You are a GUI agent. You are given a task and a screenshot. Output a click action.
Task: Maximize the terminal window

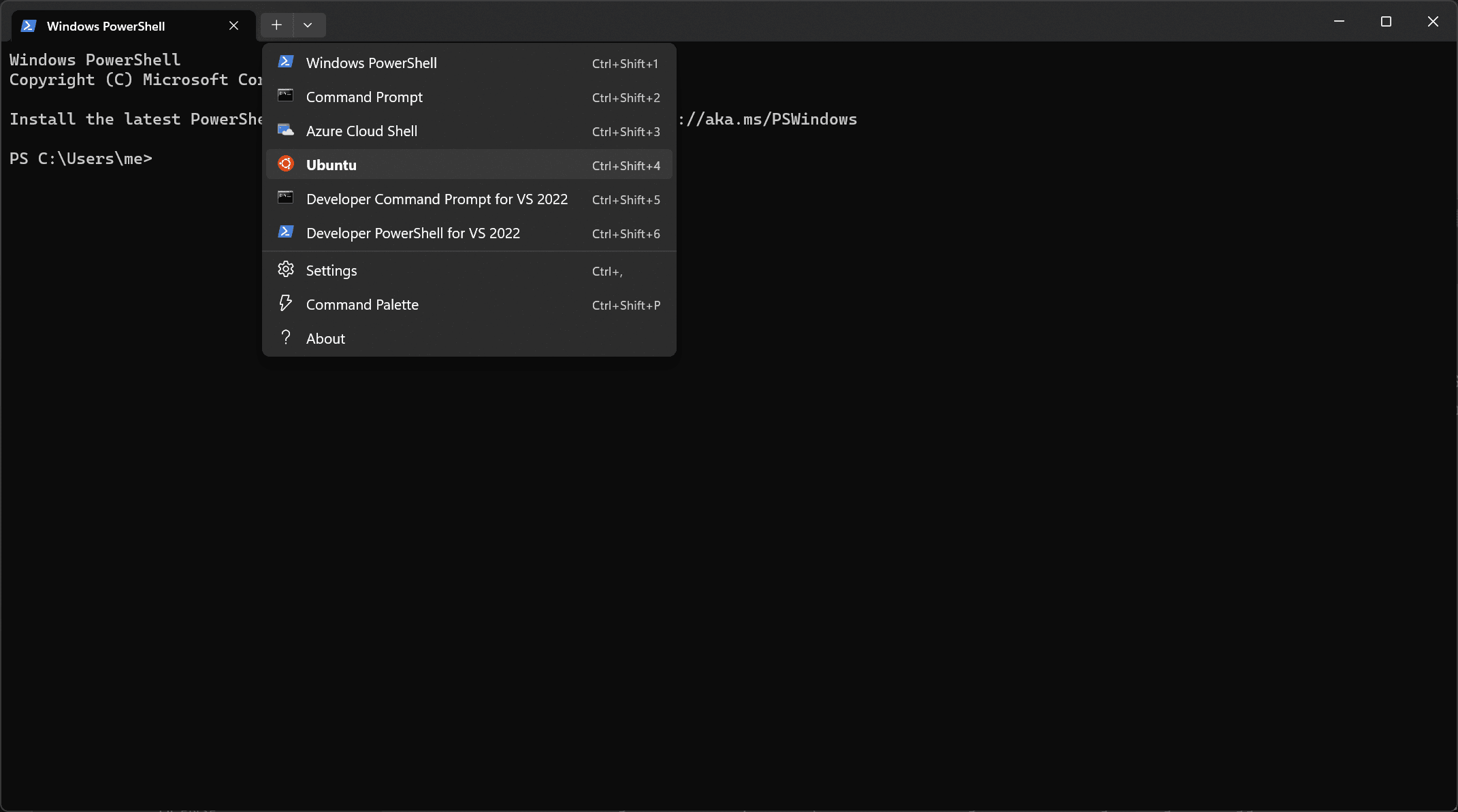click(x=1386, y=22)
